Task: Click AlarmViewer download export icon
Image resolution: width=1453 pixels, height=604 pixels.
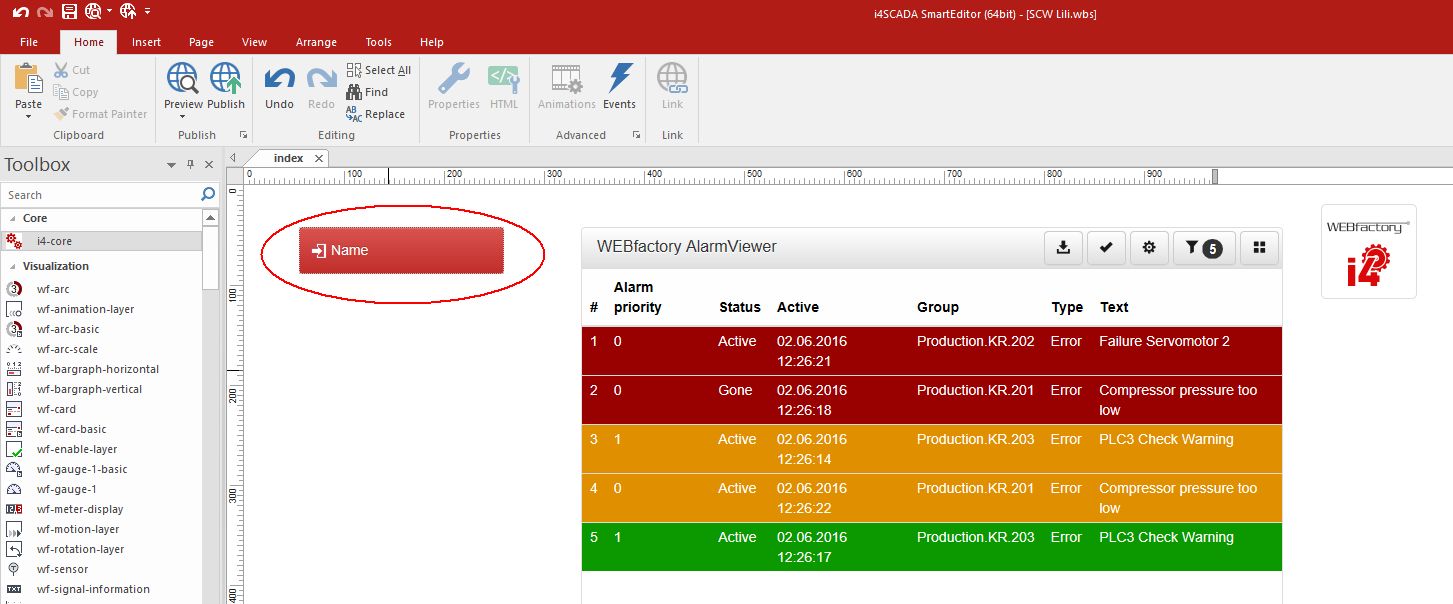Action: (x=1063, y=248)
